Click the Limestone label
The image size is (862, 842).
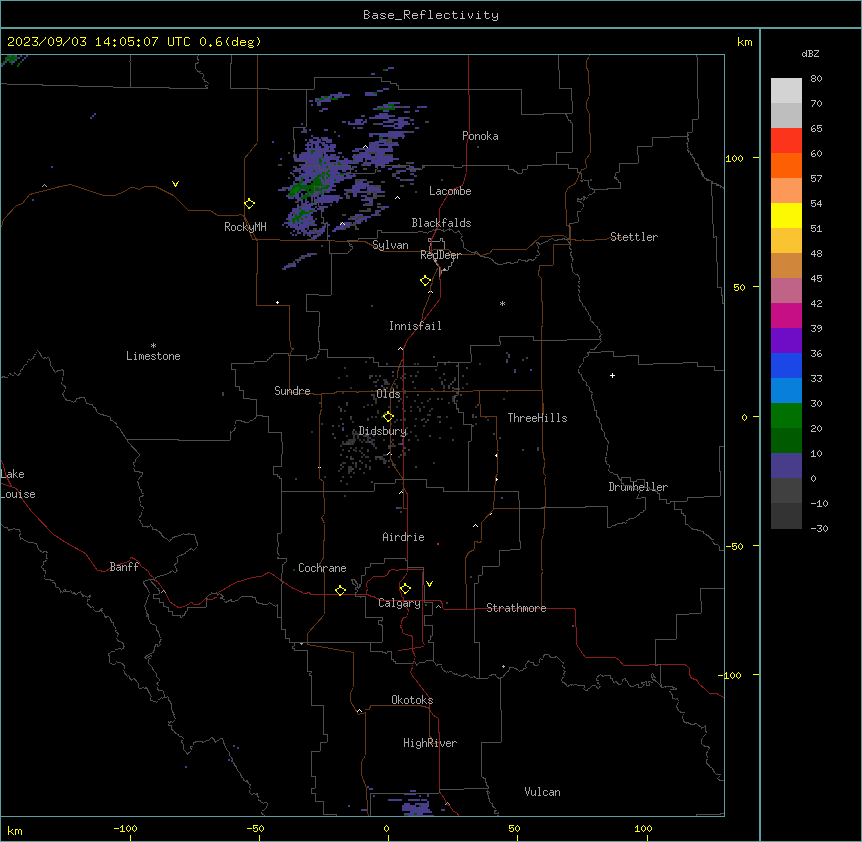click(x=153, y=356)
